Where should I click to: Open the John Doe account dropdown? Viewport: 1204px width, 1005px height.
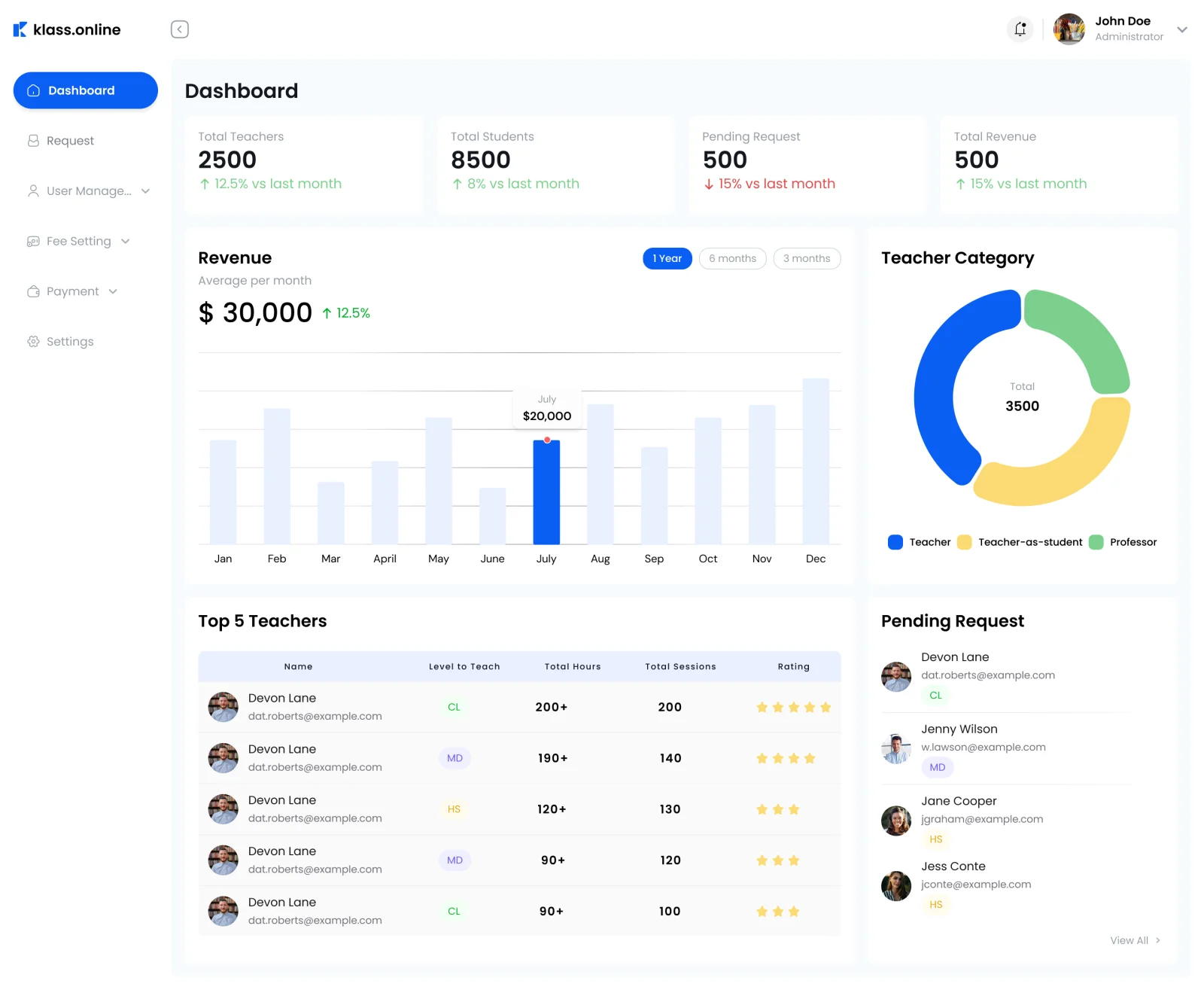point(1181,29)
